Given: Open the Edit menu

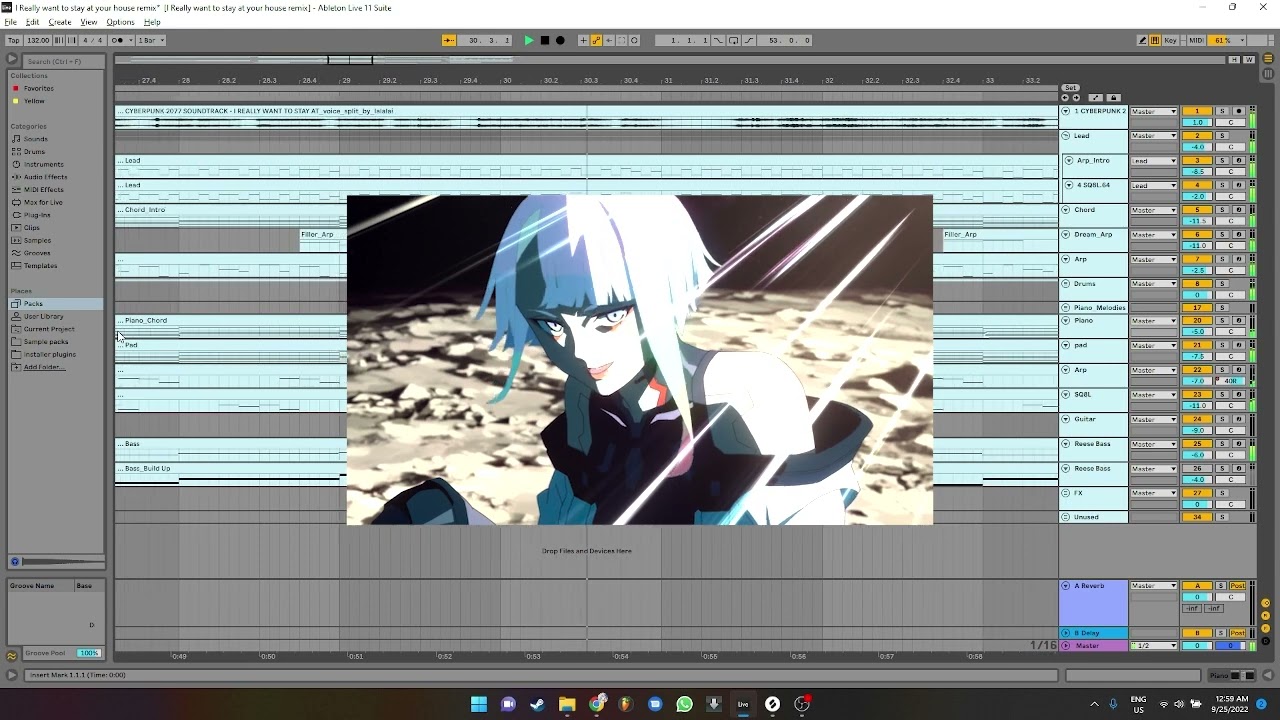Looking at the screenshot, I should click(32, 22).
